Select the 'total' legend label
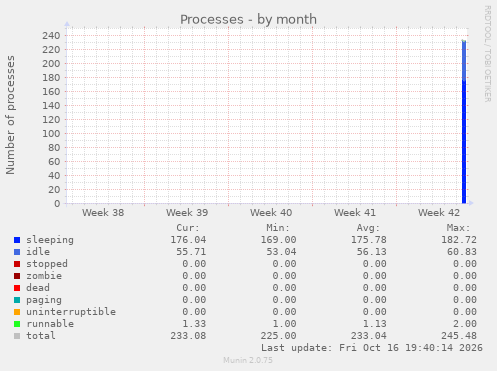The width and height of the screenshot is (497, 371). click(x=41, y=336)
